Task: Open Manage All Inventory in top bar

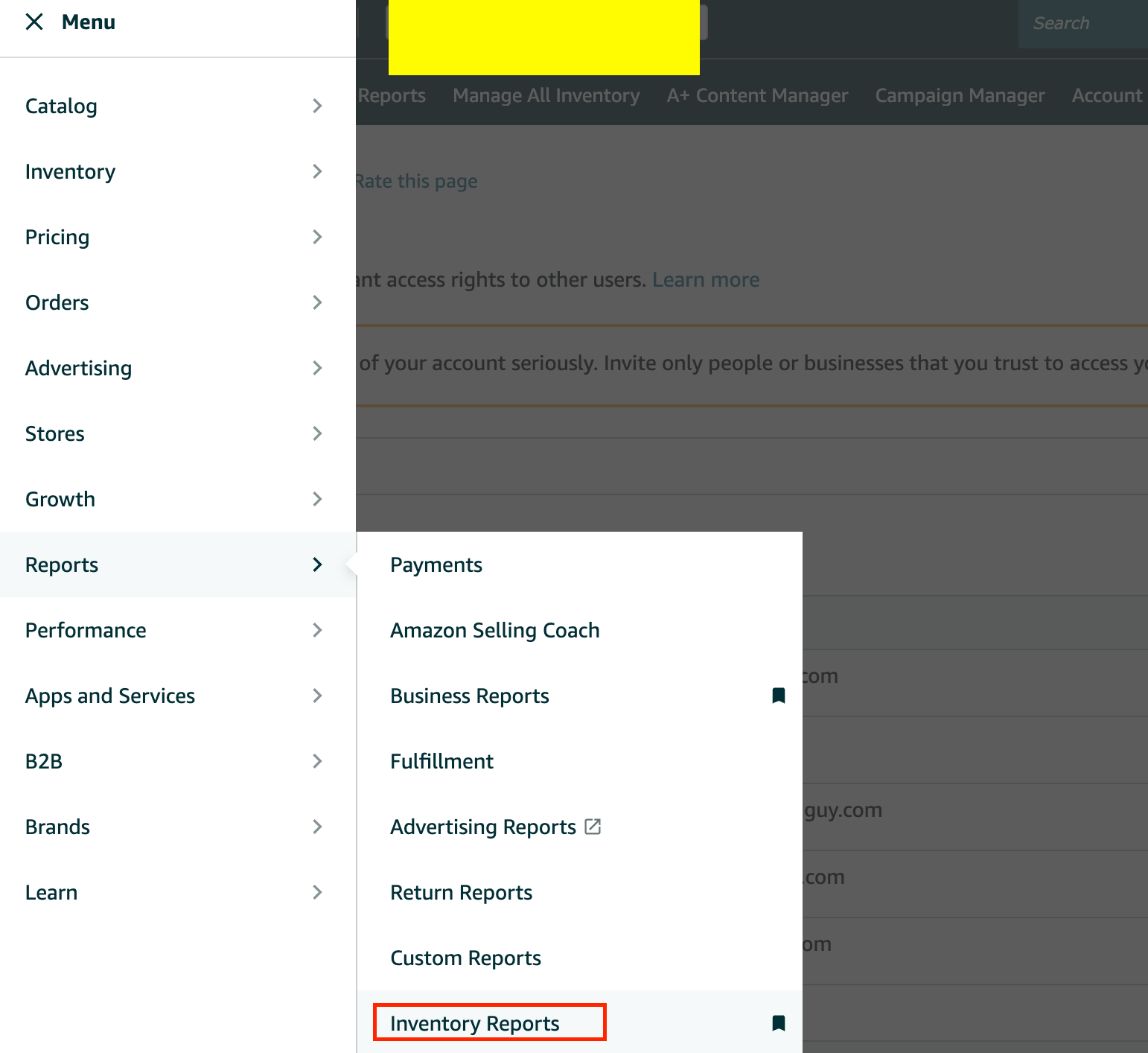Action: (x=546, y=95)
